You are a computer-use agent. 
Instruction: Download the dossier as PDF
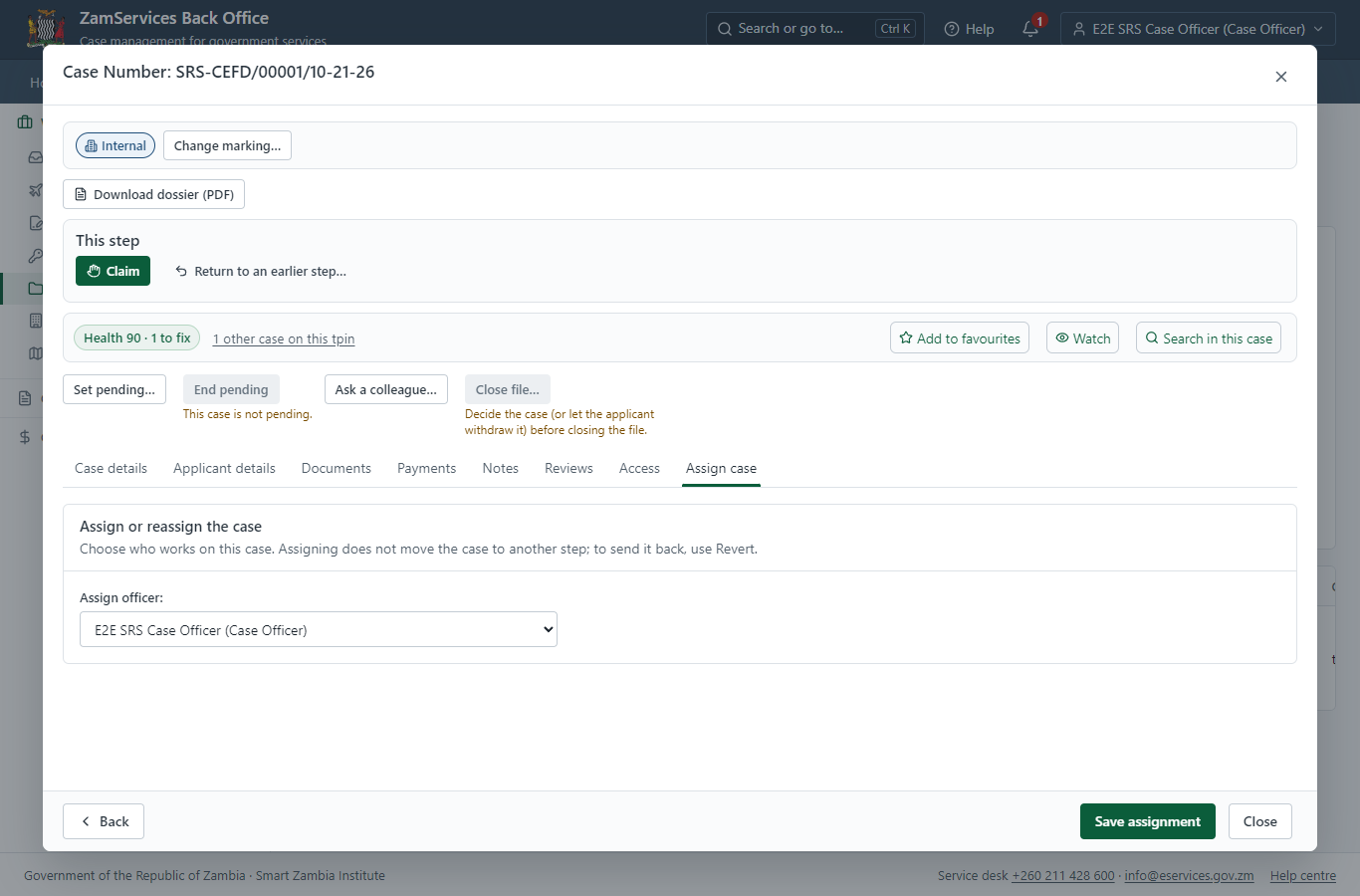[153, 194]
